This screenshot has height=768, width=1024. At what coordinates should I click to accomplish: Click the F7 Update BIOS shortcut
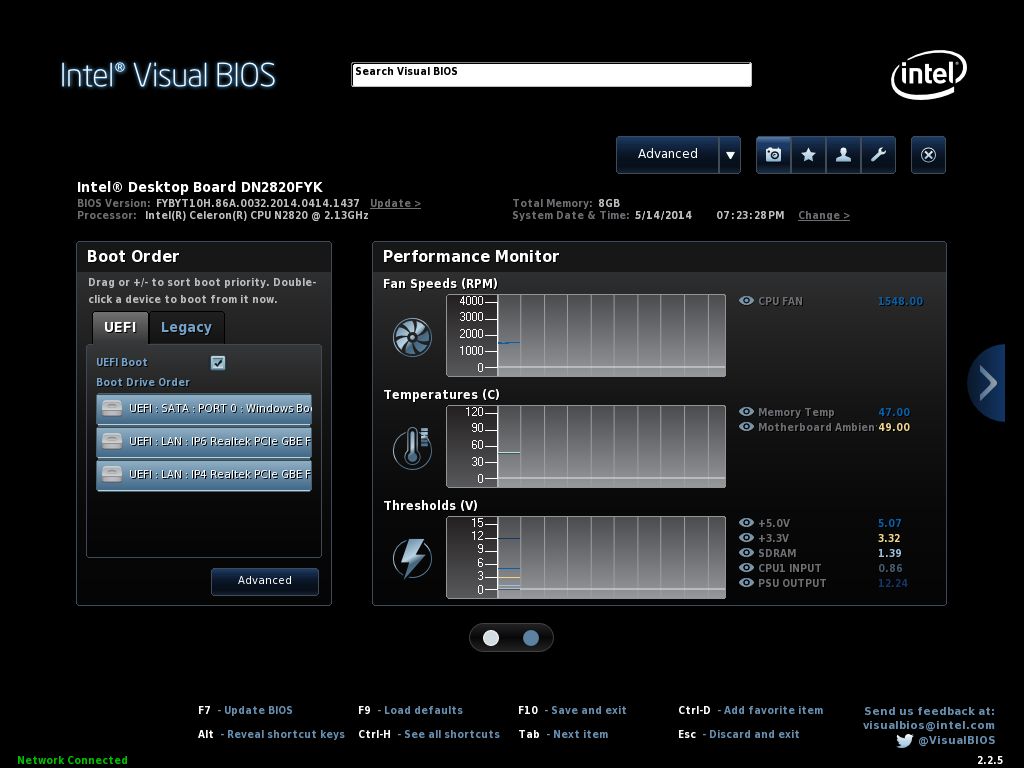pyautogui.click(x=246, y=711)
